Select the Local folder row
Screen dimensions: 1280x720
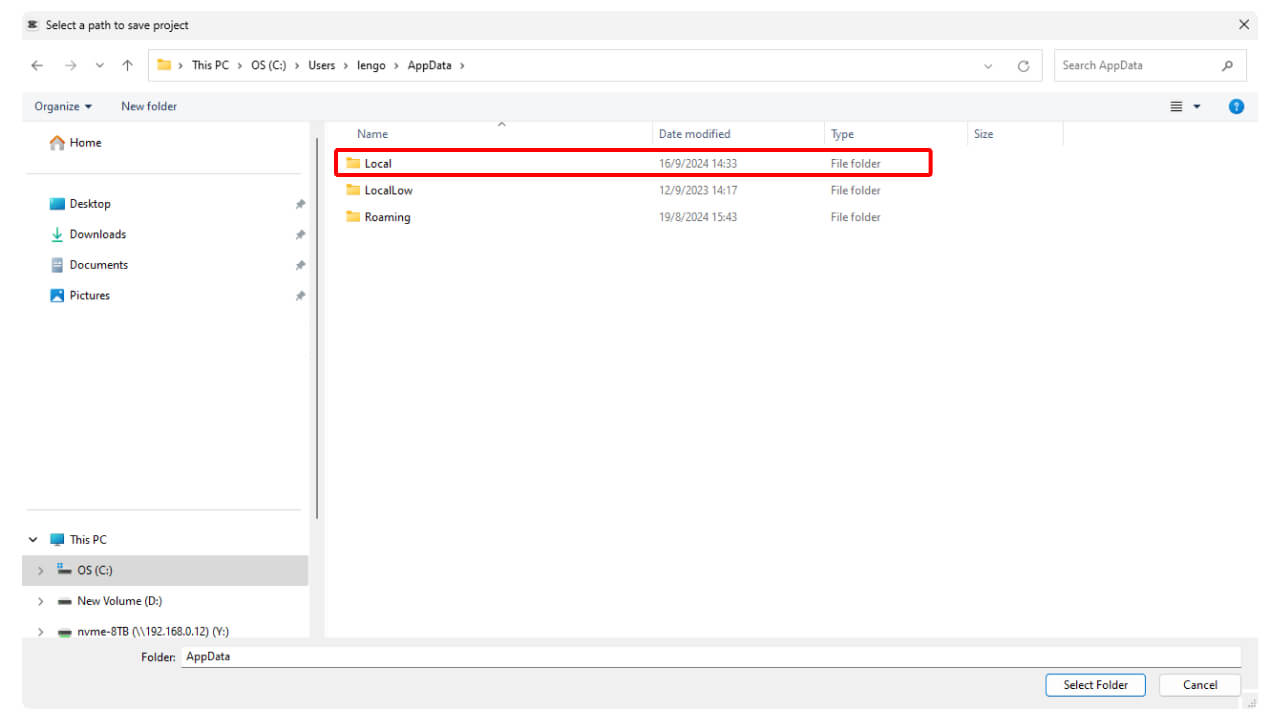pos(633,163)
